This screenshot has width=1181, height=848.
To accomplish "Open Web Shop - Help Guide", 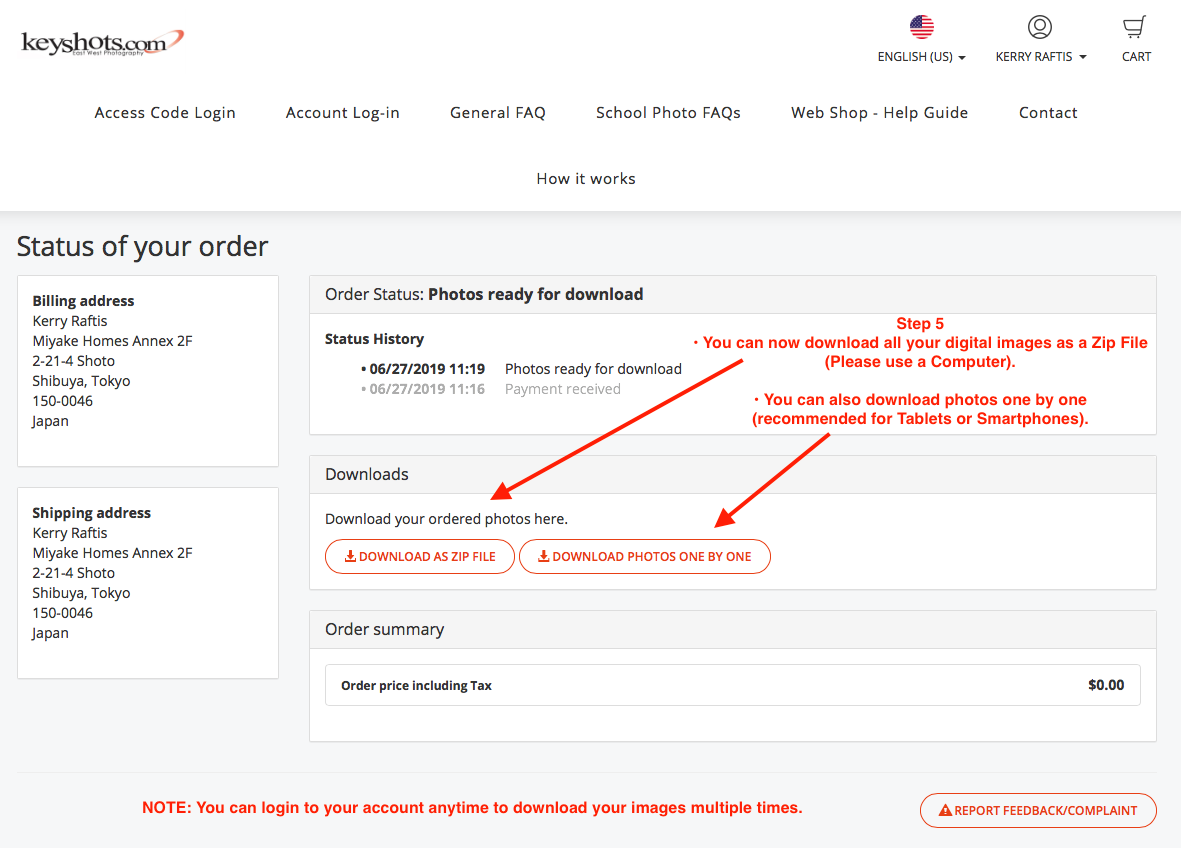I will (x=880, y=113).
